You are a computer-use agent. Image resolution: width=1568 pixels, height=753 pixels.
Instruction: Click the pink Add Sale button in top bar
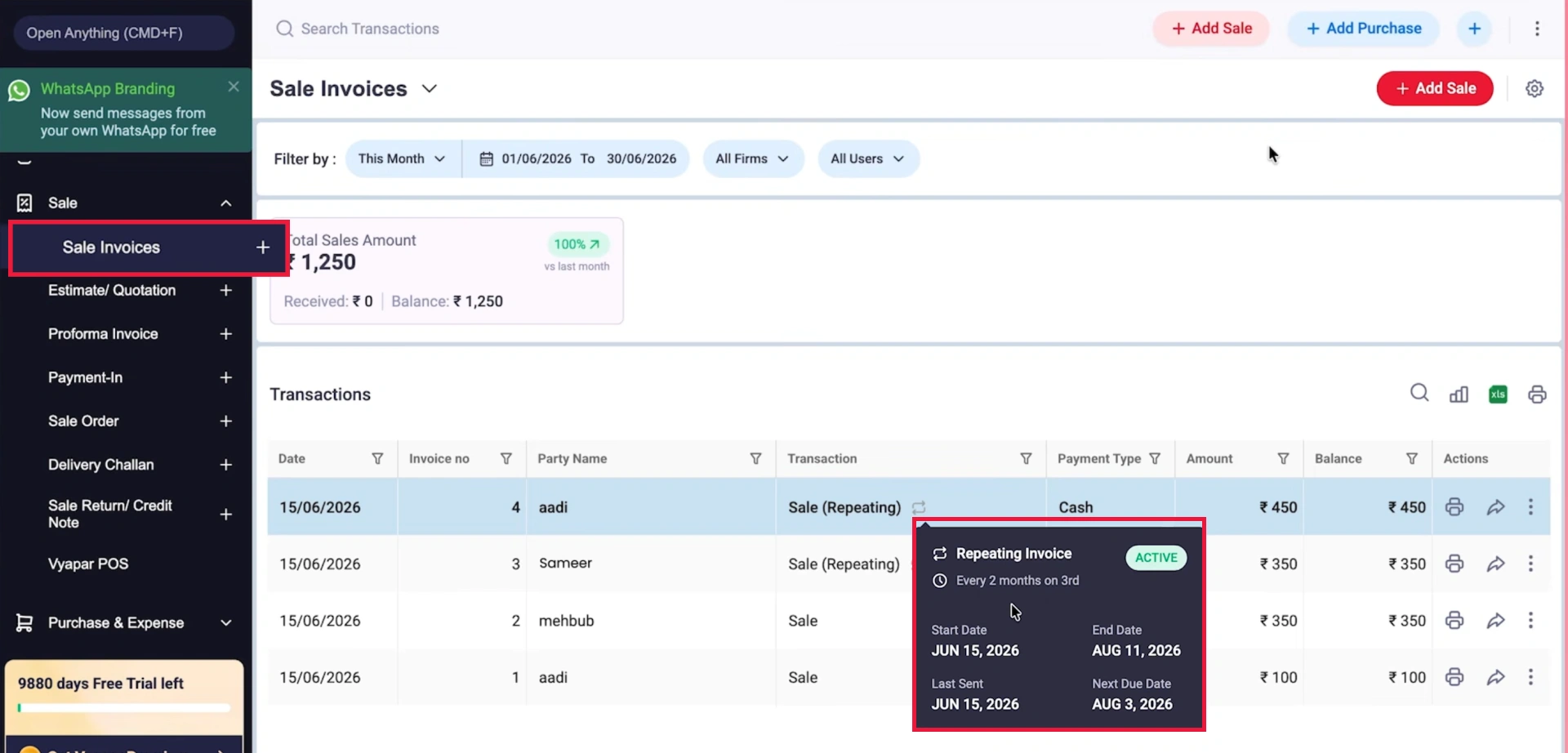tap(1211, 29)
